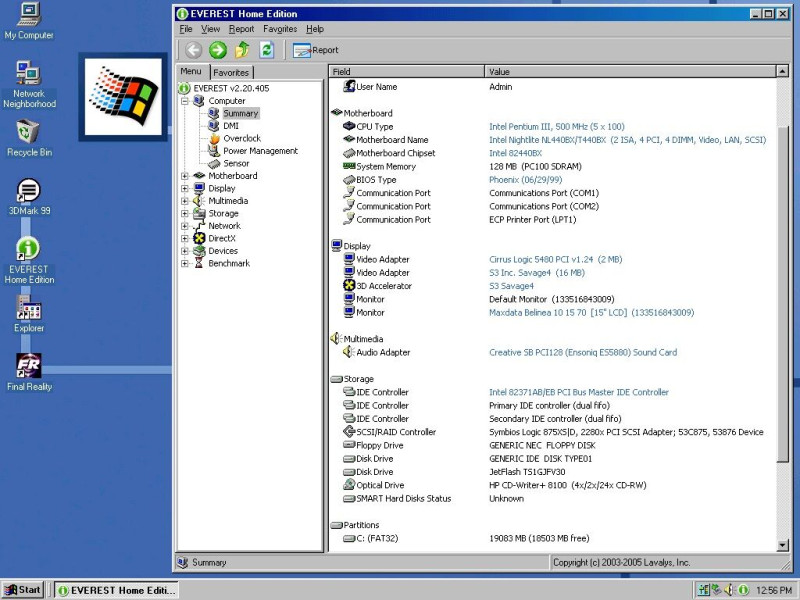The width and height of the screenshot is (800, 600).
Task: Select the System Memory row
Action: point(462,166)
